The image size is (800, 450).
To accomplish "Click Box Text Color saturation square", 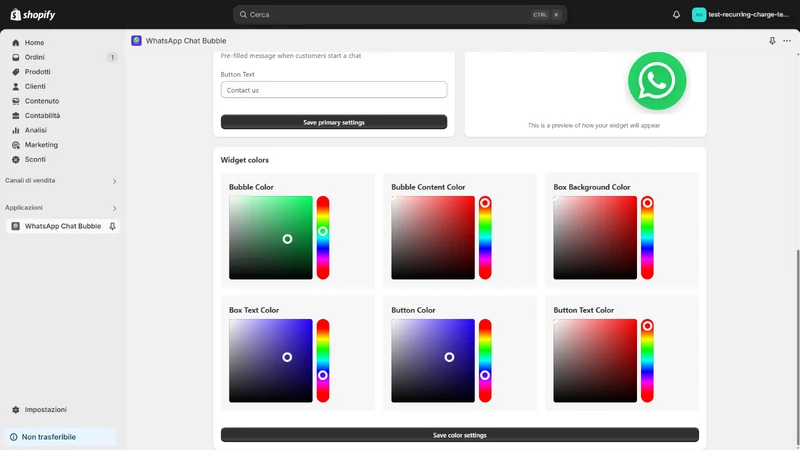I will 270,361.
